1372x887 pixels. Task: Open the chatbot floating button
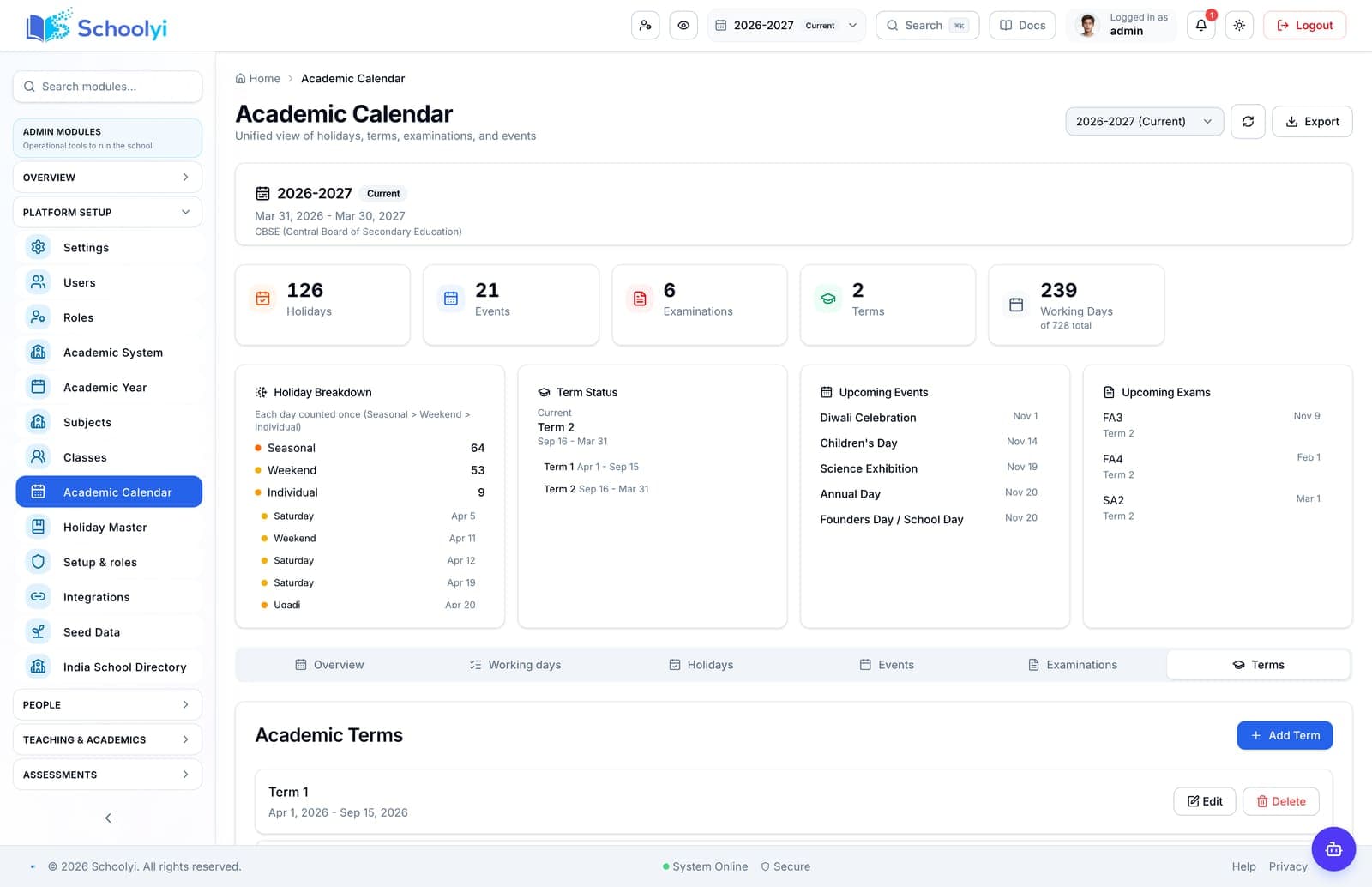pyautogui.click(x=1333, y=849)
